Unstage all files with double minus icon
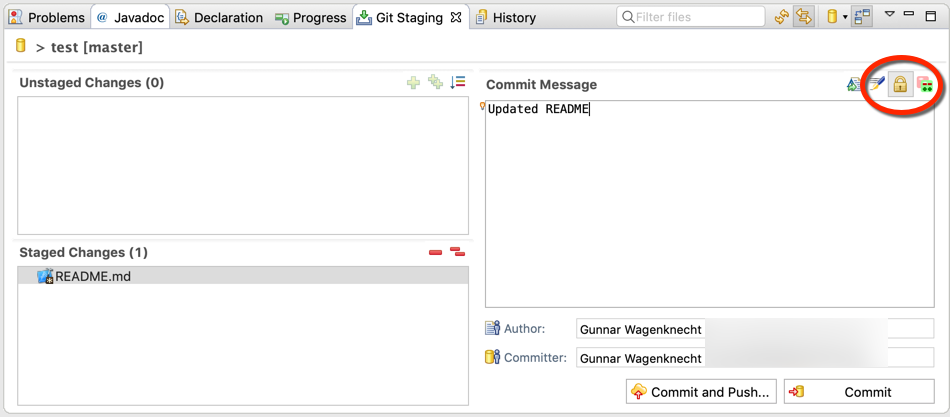Image resolution: width=950 pixels, height=417 pixels. [x=457, y=252]
